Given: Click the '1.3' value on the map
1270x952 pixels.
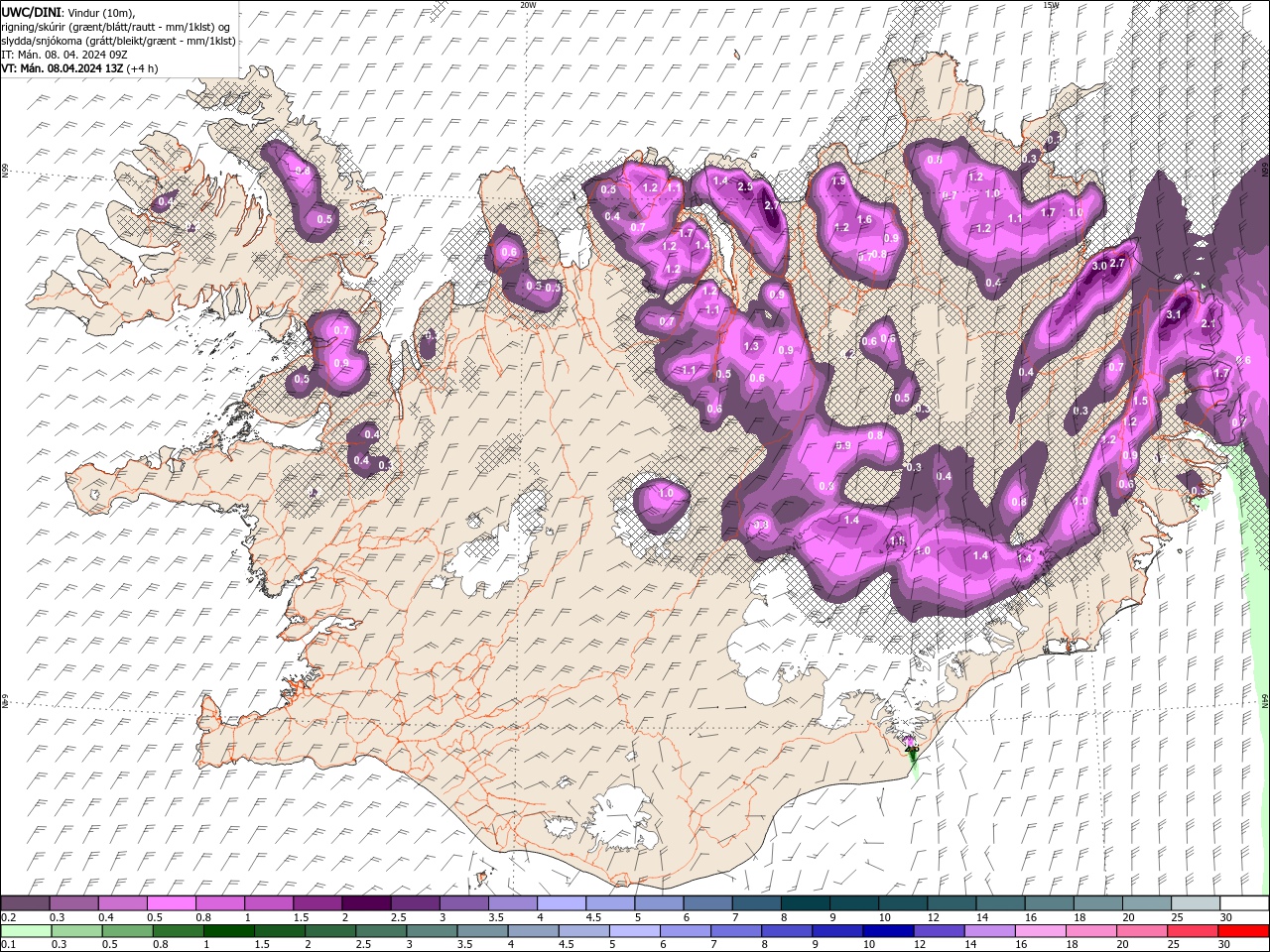Looking at the screenshot, I should tap(751, 346).
